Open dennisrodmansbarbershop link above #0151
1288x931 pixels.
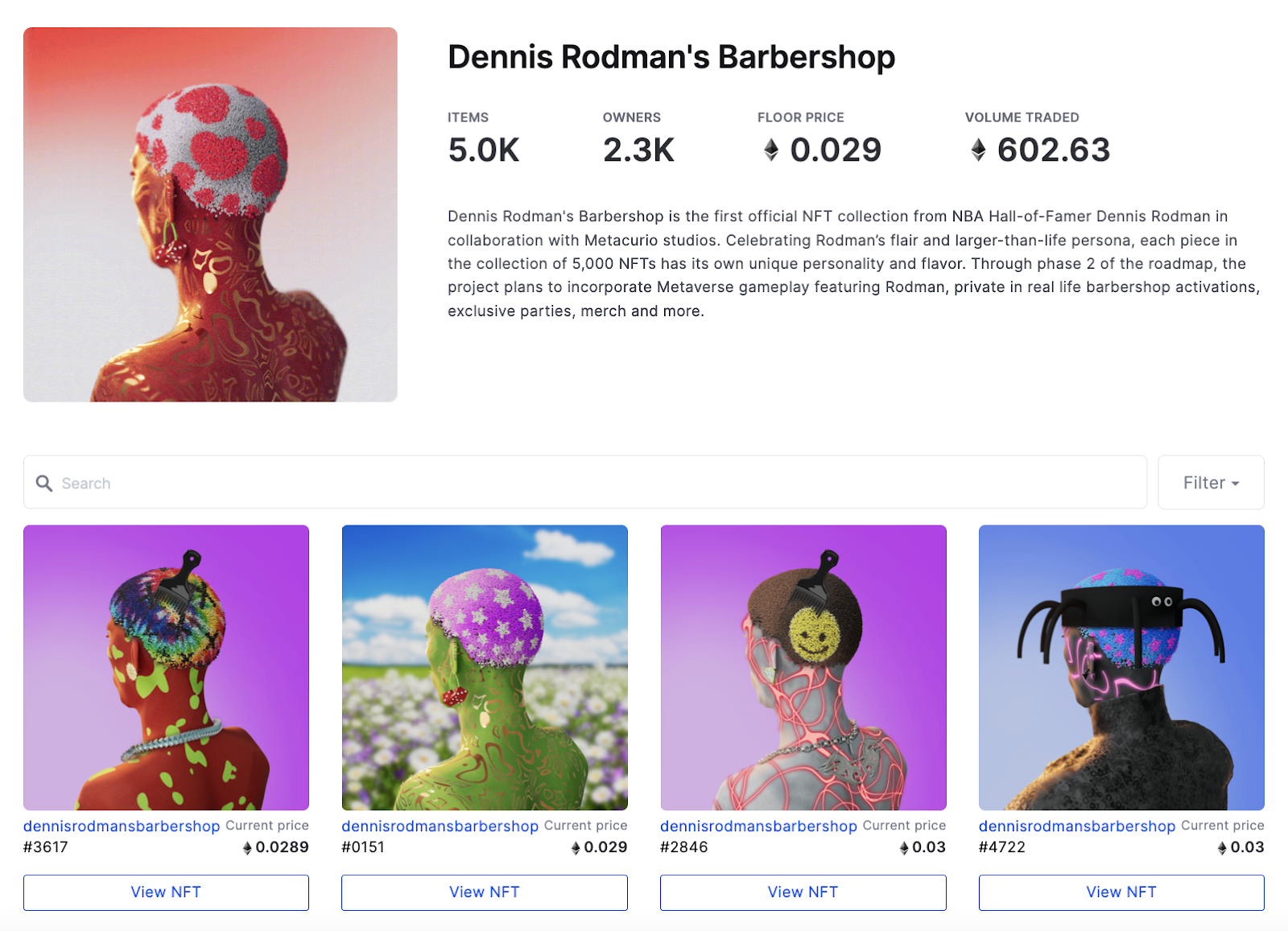440,826
